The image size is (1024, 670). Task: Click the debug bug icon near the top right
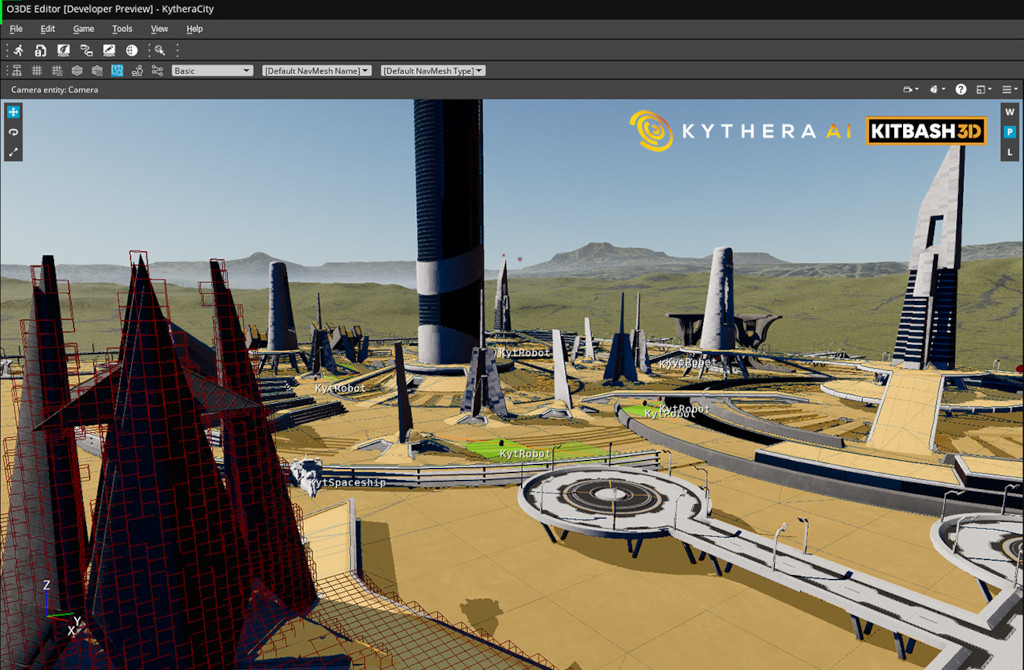934,89
